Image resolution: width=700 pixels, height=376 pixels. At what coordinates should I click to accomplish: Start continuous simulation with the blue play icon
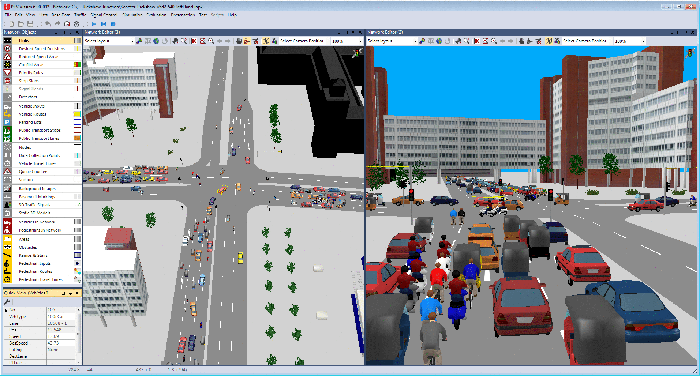(94, 24)
